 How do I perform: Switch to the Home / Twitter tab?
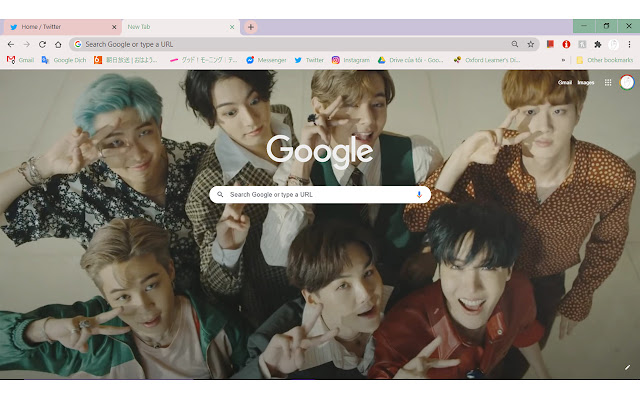click(62, 27)
